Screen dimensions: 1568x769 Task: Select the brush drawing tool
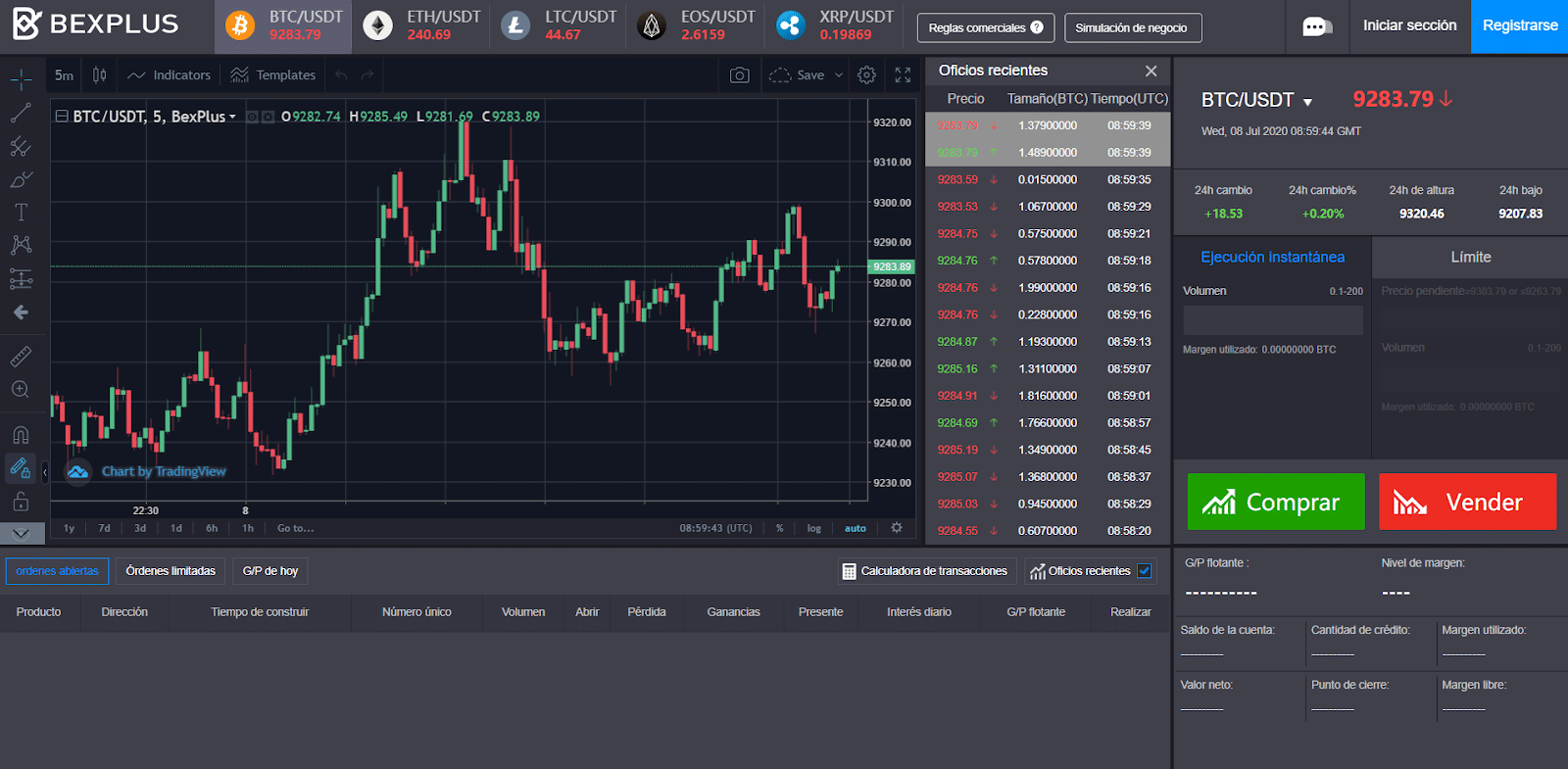(x=21, y=179)
